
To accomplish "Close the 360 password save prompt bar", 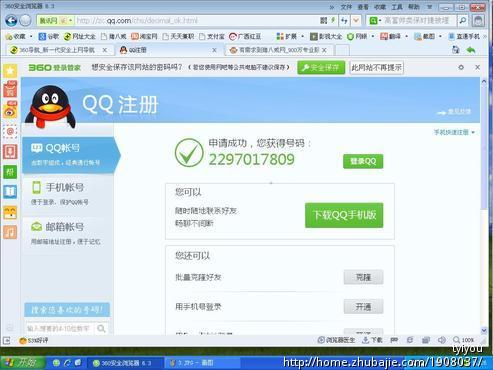I will (477, 67).
